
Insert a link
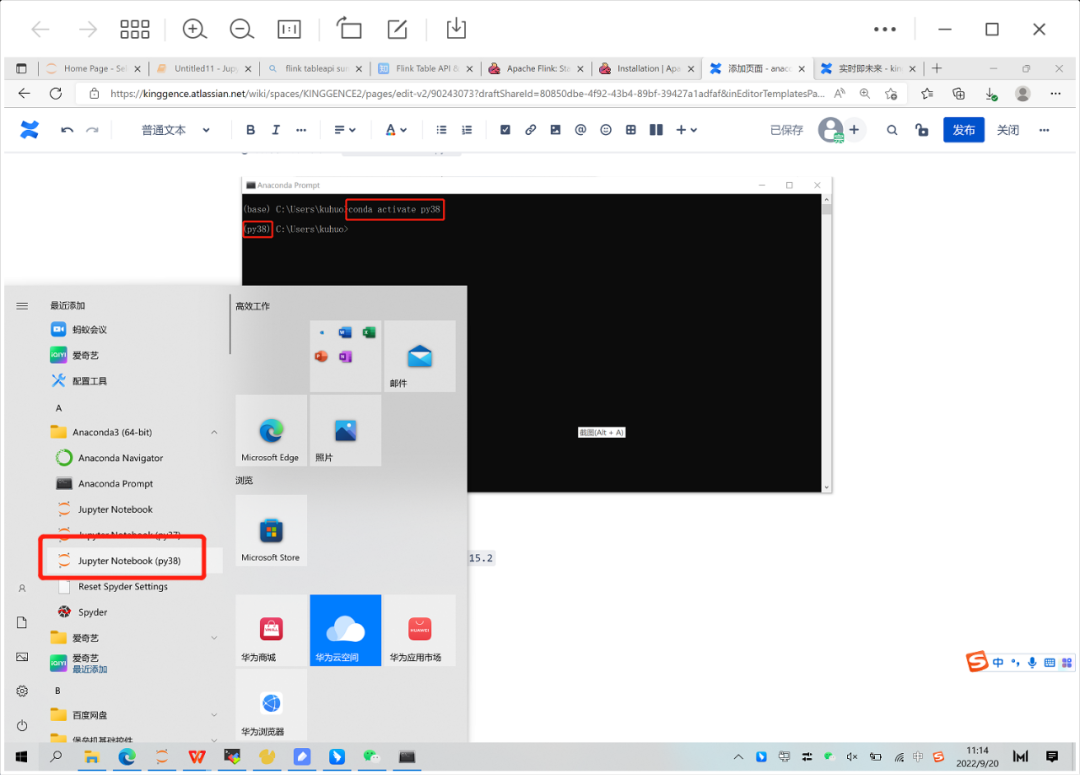[x=530, y=130]
